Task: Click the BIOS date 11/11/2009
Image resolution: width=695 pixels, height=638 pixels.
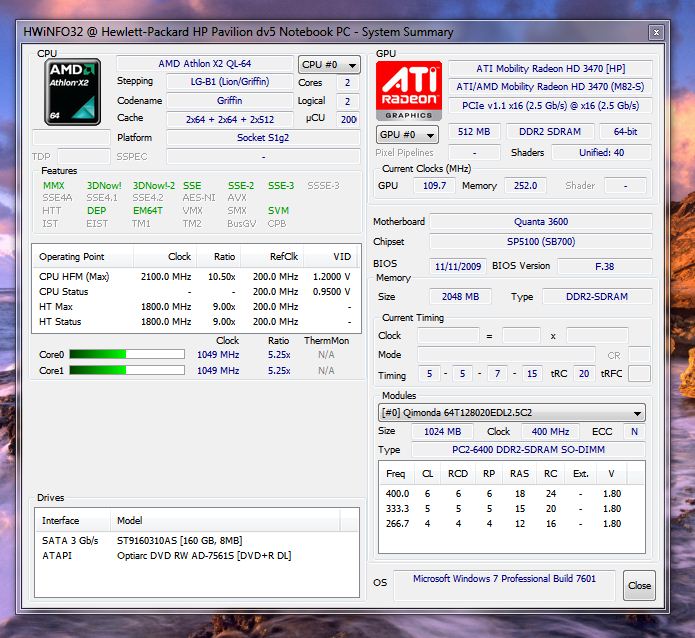Action: tap(458, 266)
